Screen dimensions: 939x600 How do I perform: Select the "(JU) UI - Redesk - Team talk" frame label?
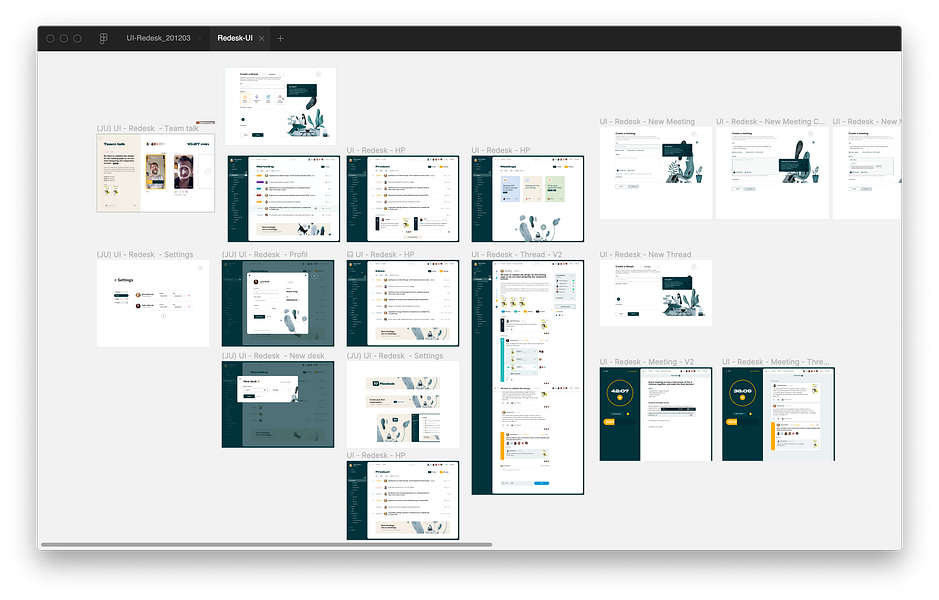click(148, 128)
